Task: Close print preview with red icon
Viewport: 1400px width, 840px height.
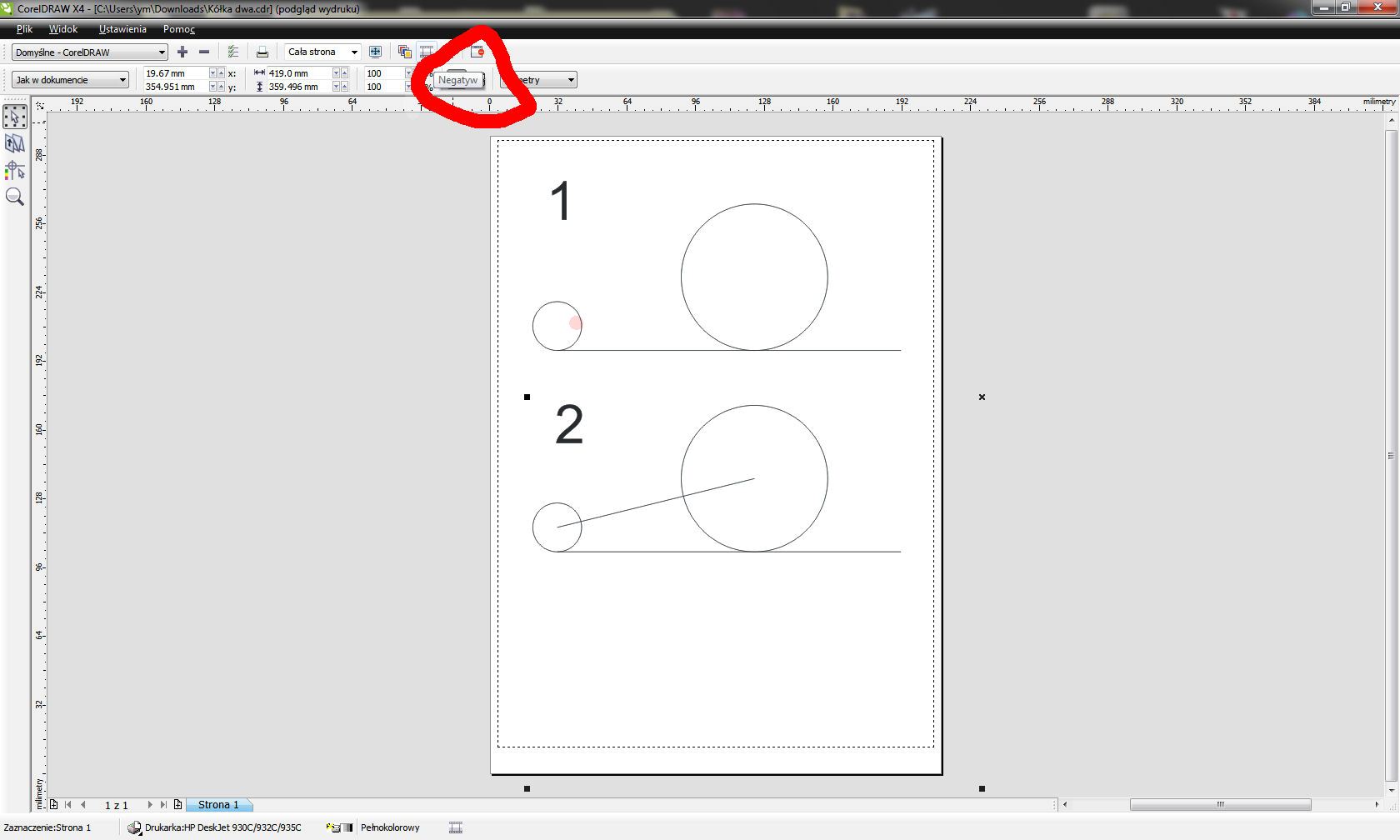Action: coord(477,52)
